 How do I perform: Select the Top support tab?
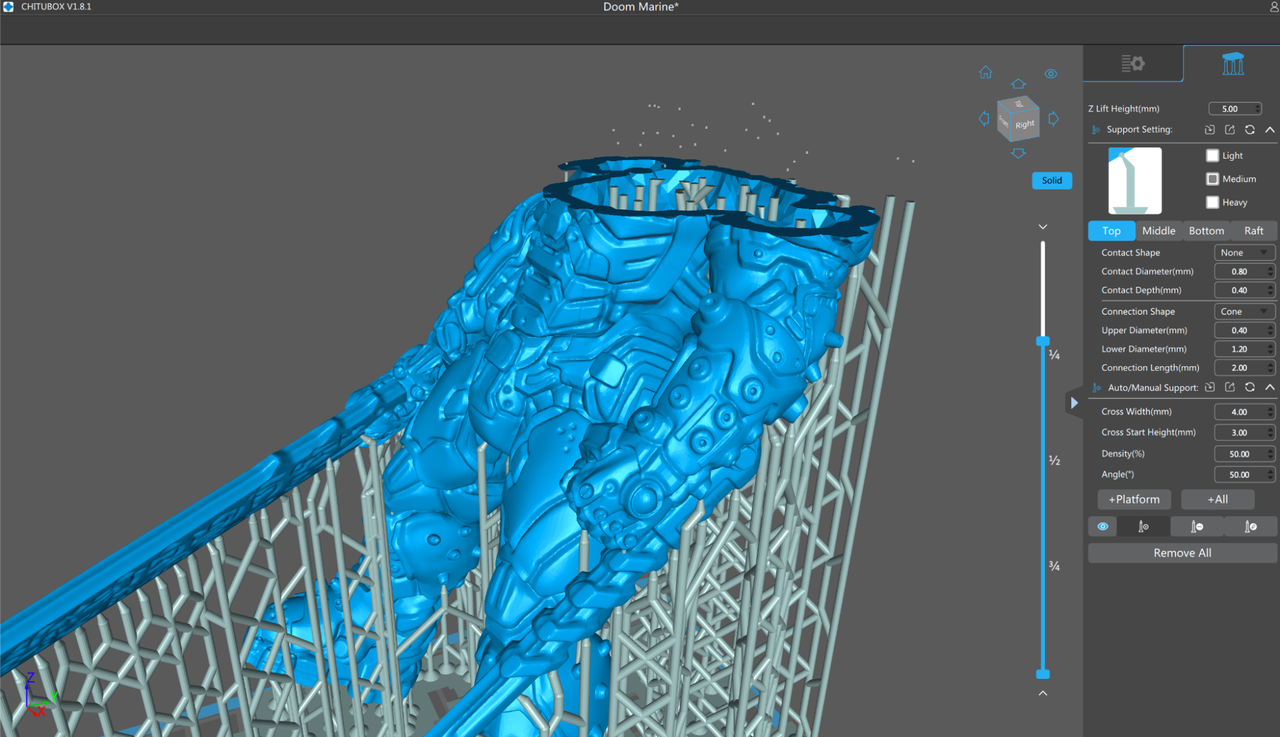[x=1111, y=231]
